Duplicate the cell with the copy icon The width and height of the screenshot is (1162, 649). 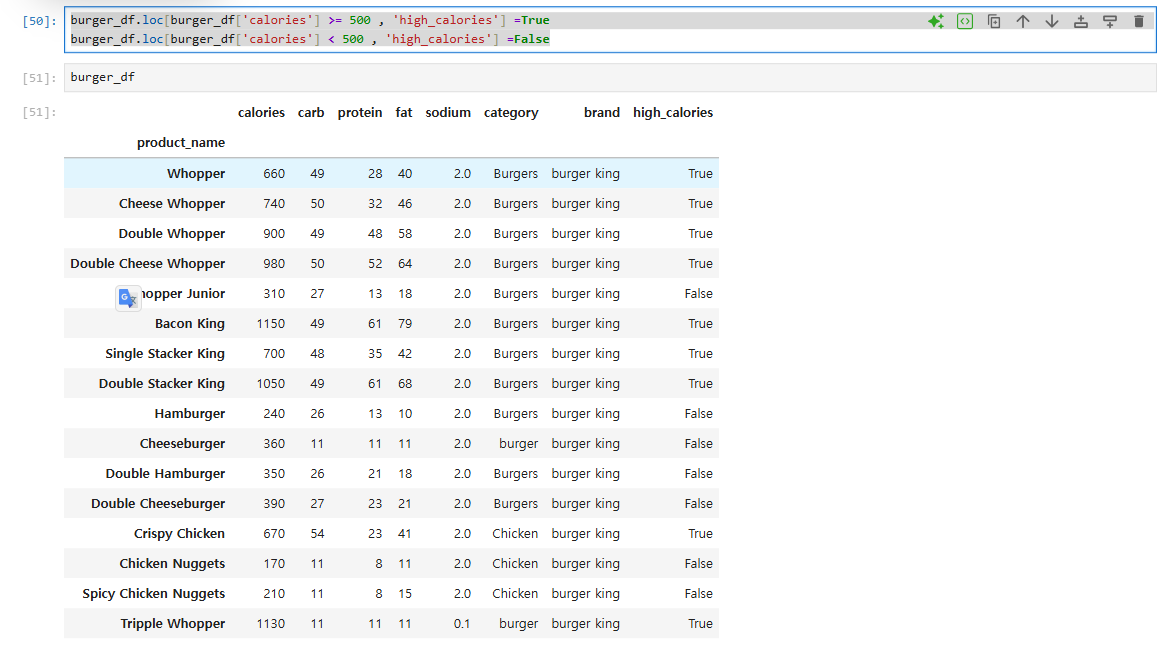pyautogui.click(x=994, y=21)
